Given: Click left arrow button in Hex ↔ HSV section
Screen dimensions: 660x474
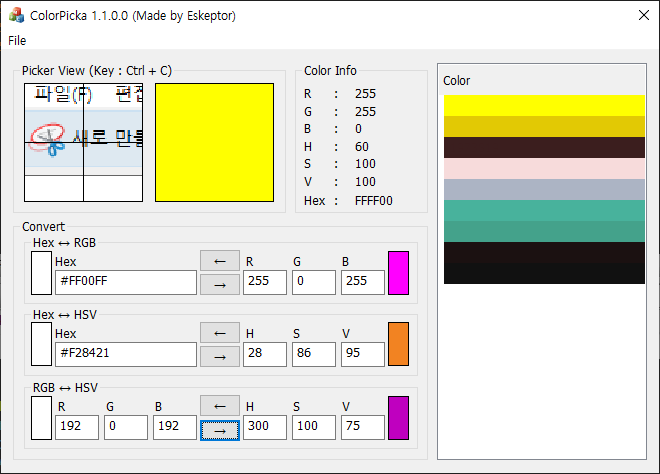Looking at the screenshot, I should 220,333.
